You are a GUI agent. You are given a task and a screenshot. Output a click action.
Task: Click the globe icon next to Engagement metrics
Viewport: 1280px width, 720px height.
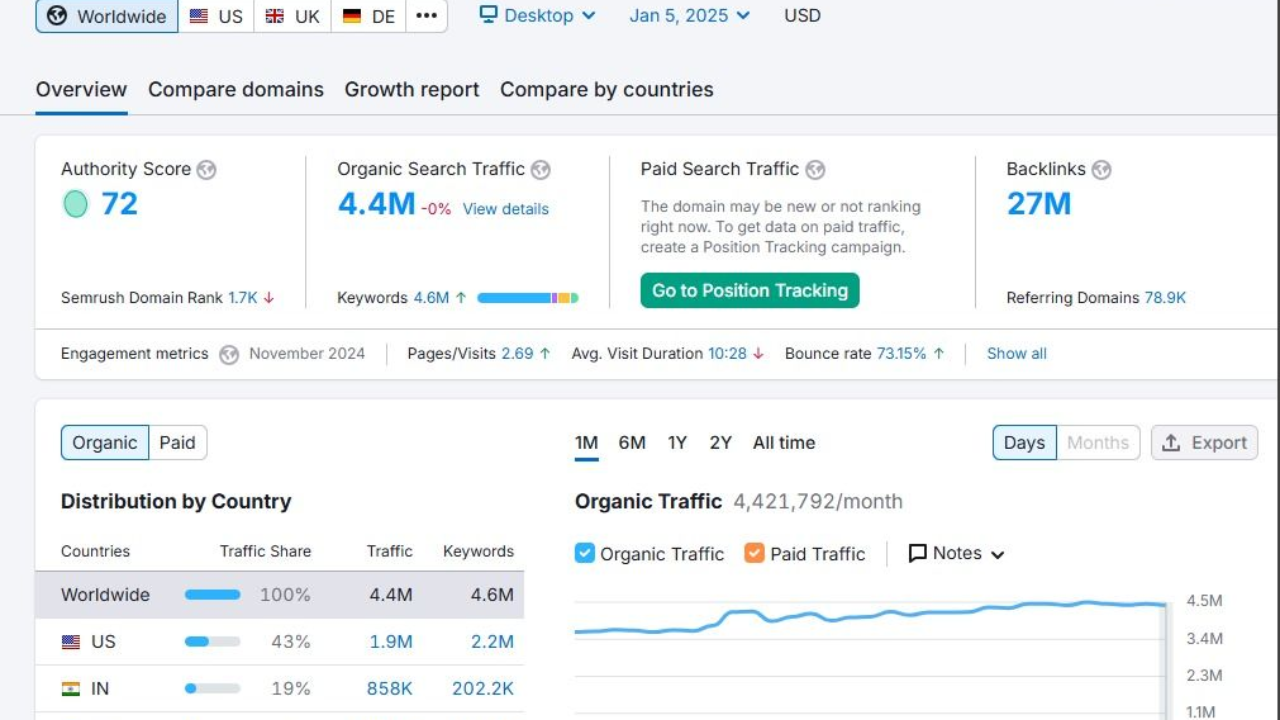point(229,354)
